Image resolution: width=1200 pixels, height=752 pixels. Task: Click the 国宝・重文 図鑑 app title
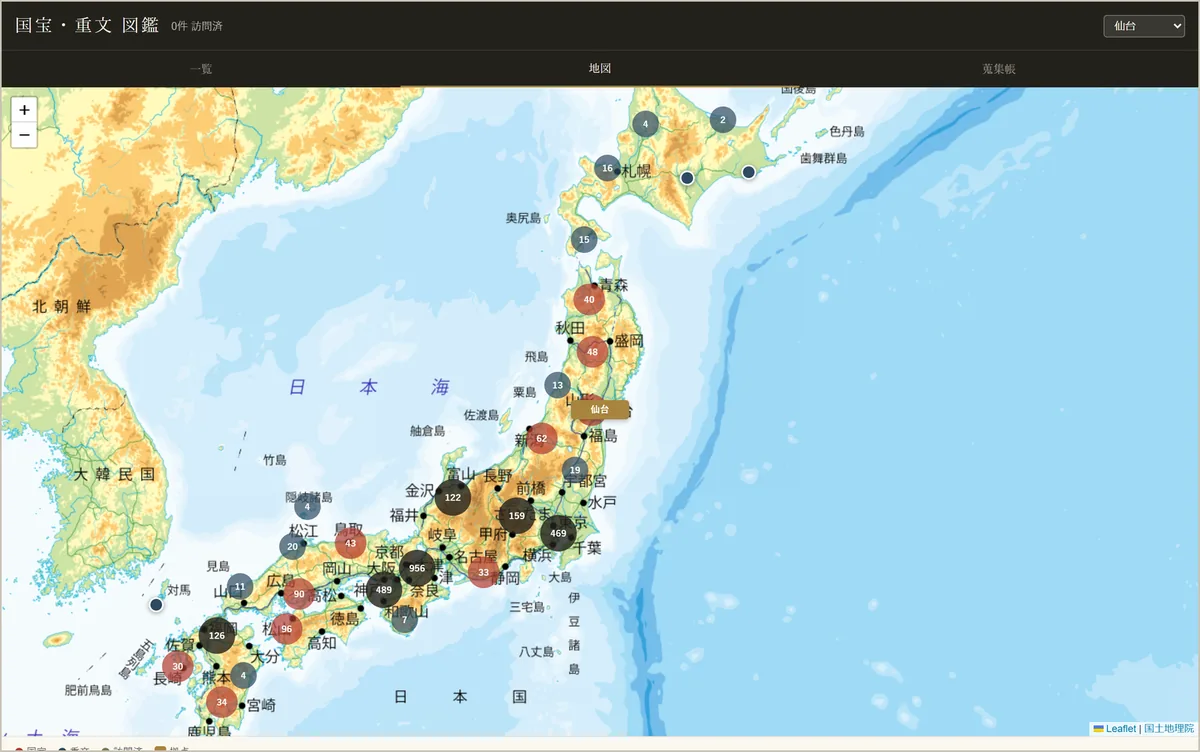click(87, 26)
